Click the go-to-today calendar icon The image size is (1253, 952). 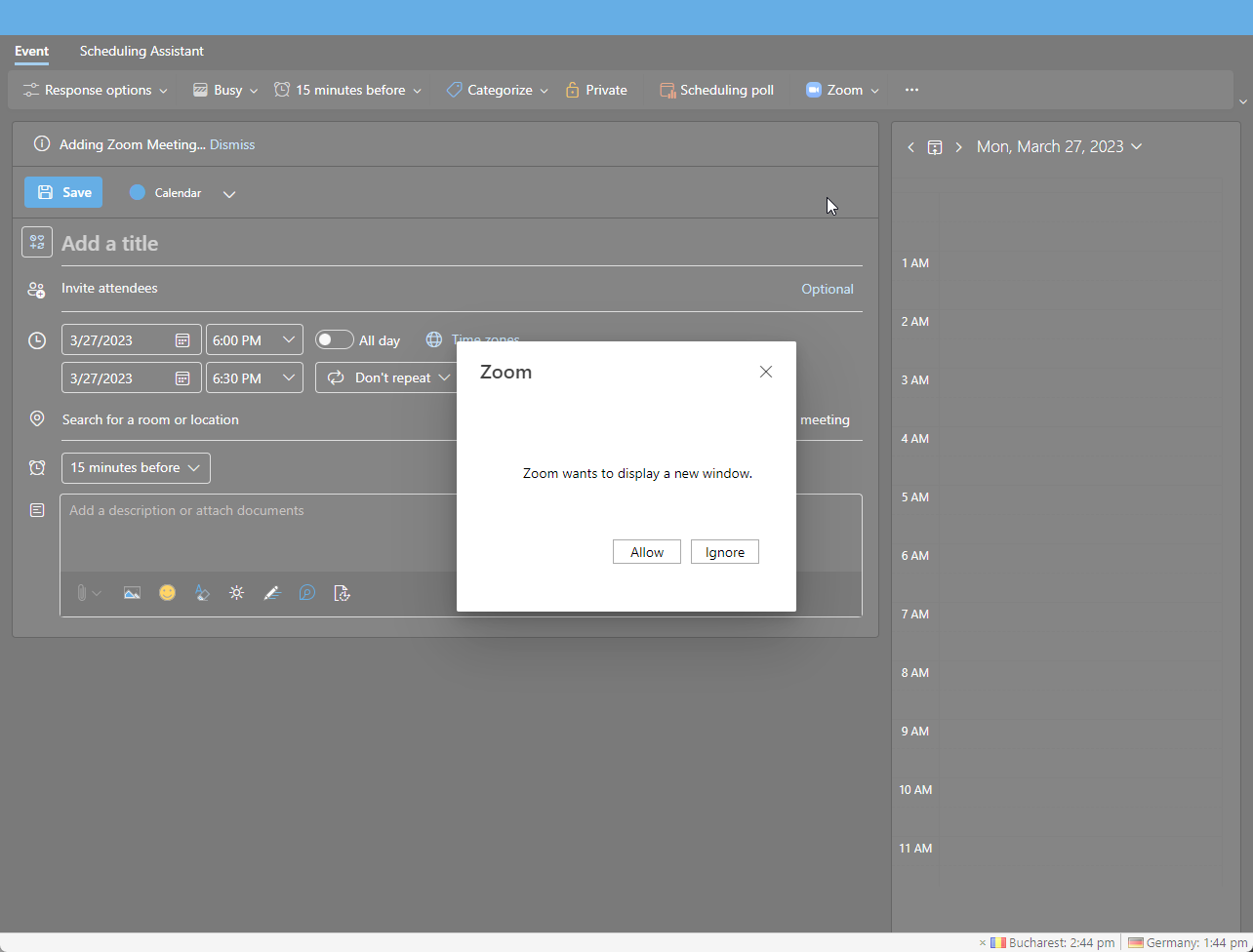pyautogui.click(x=935, y=147)
